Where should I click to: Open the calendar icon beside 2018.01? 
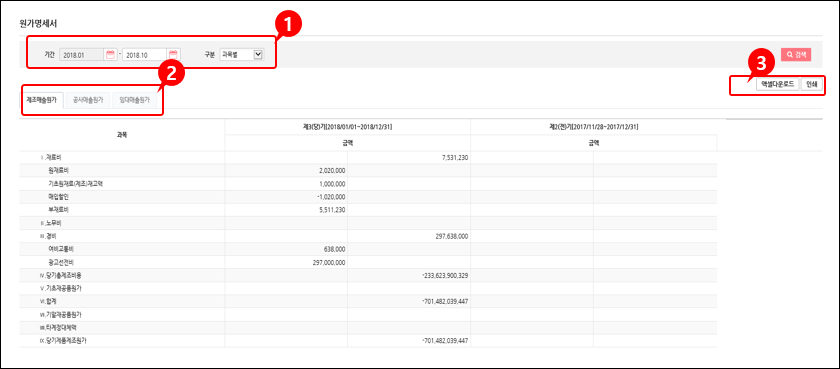point(110,54)
